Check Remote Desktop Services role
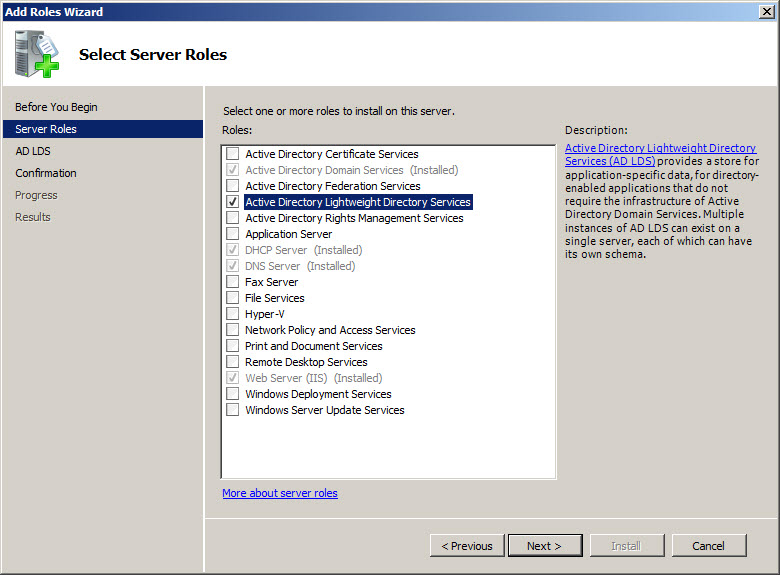The width and height of the screenshot is (780, 575). tap(232, 362)
